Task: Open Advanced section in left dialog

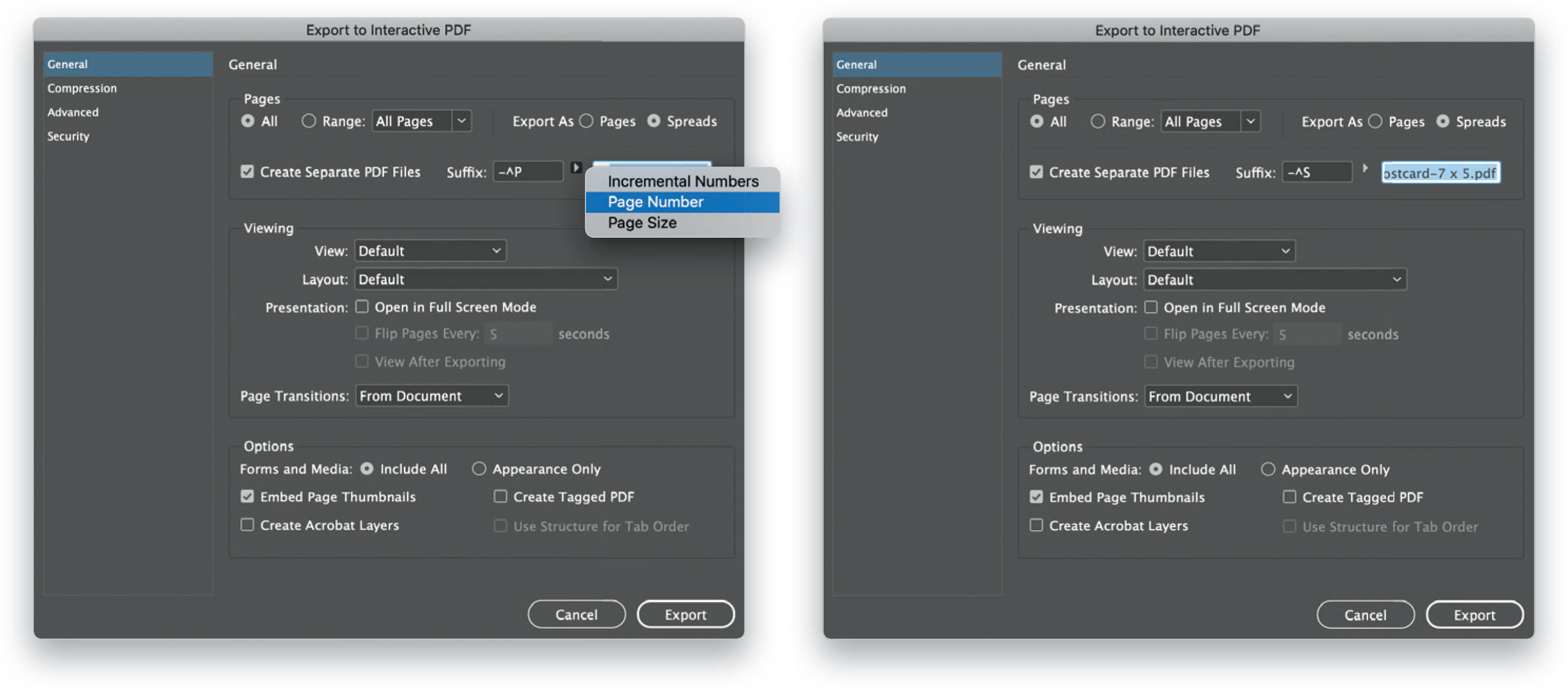Action: 128,112
